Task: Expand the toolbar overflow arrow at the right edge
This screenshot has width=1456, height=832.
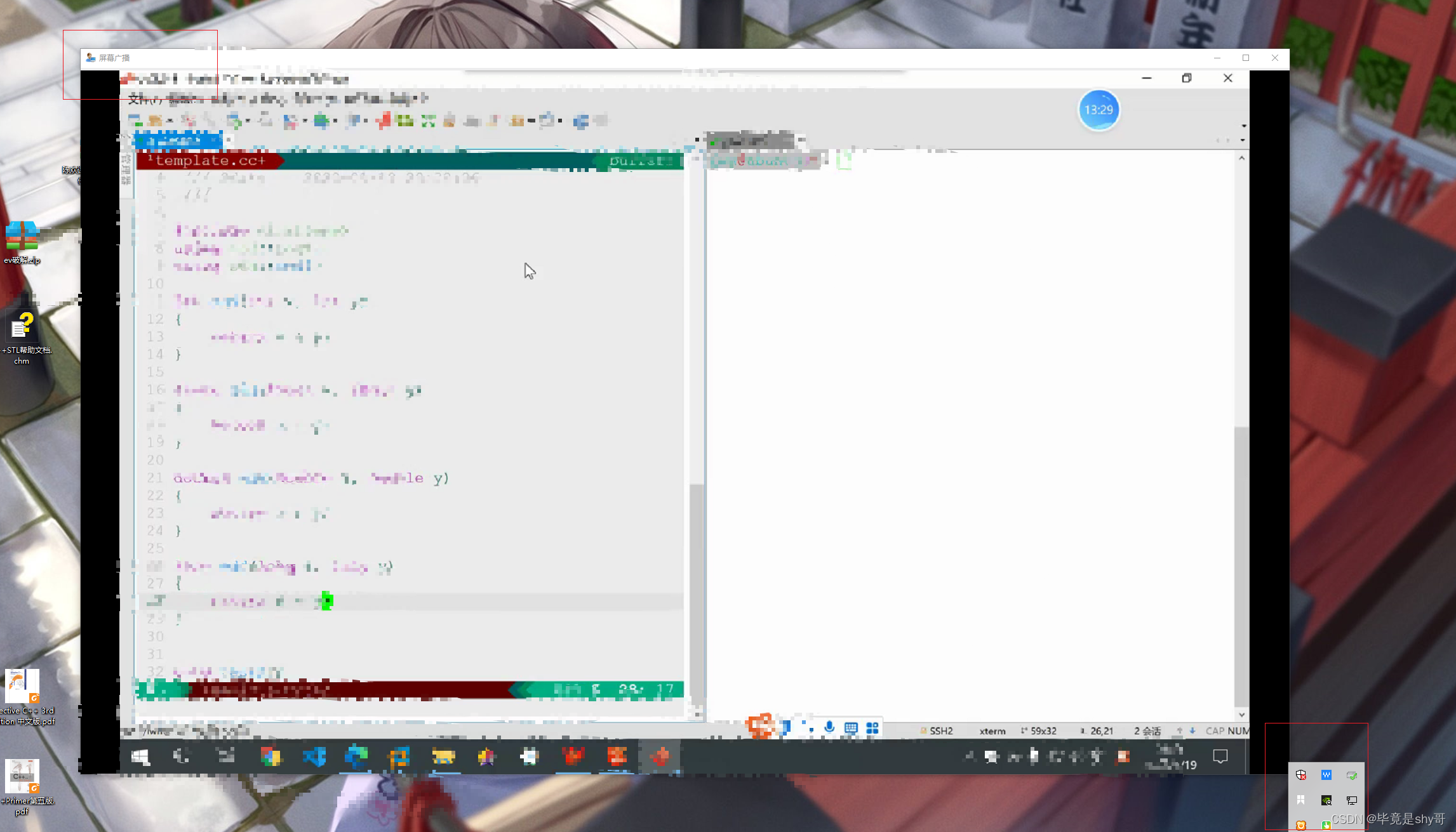Action: (x=1243, y=126)
